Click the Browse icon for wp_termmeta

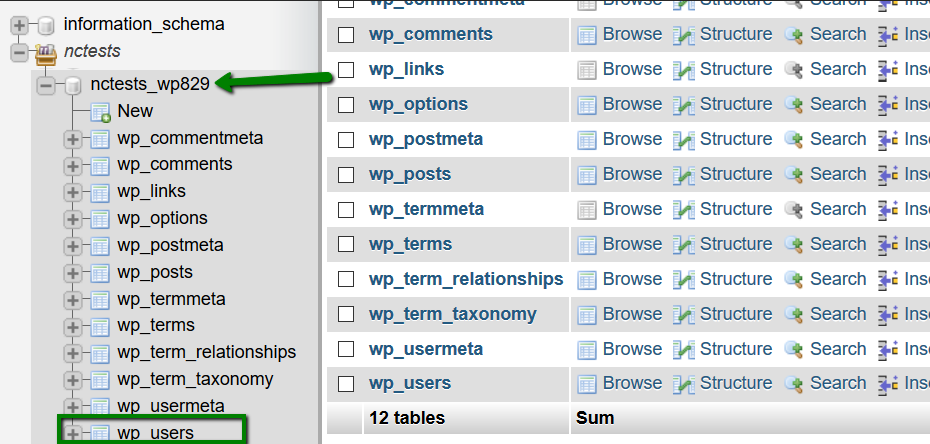click(587, 210)
